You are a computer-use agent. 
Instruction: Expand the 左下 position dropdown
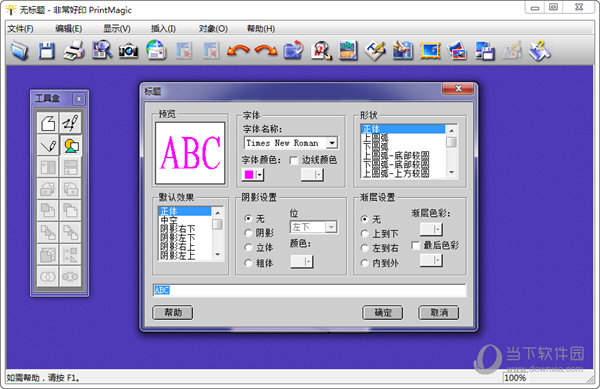click(x=331, y=227)
